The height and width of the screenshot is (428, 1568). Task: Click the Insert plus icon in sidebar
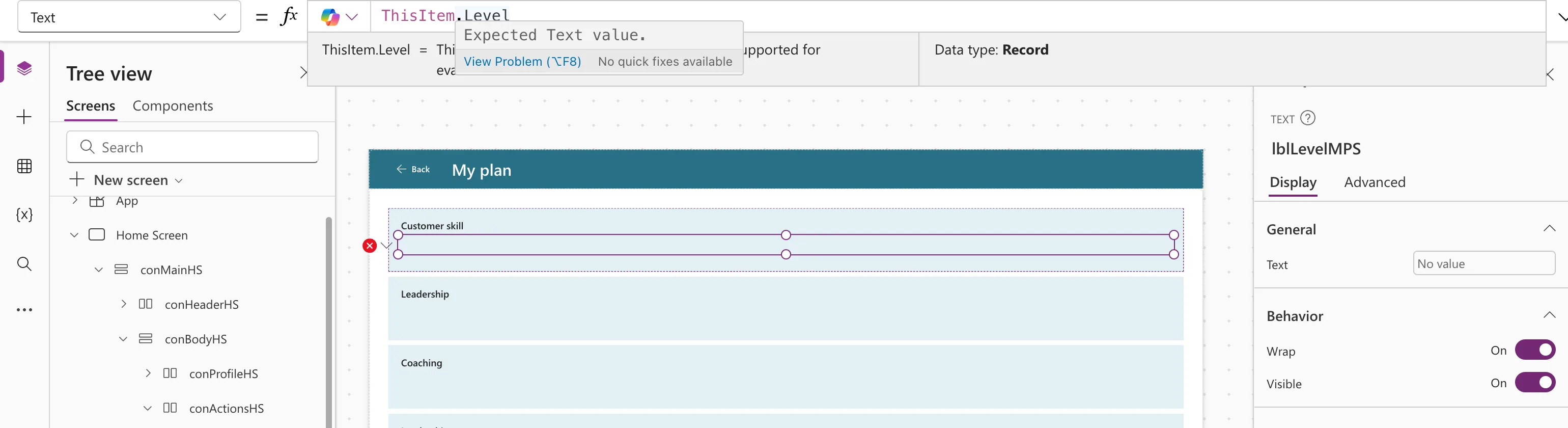tap(24, 117)
